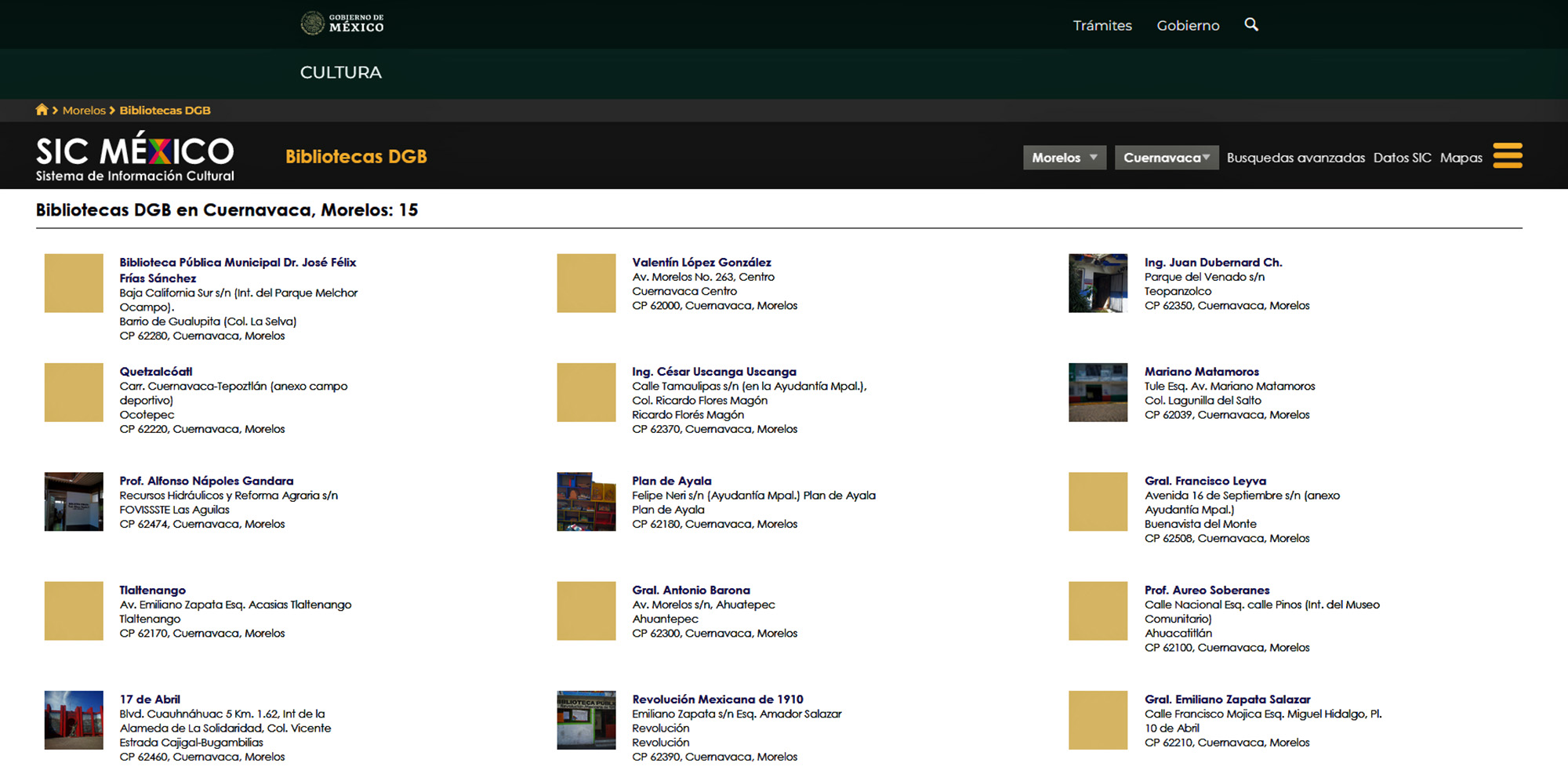This screenshot has width=1568, height=774.
Task: Click Revolución Mexicana de 1910 photo thumbnail
Action: 586,720
